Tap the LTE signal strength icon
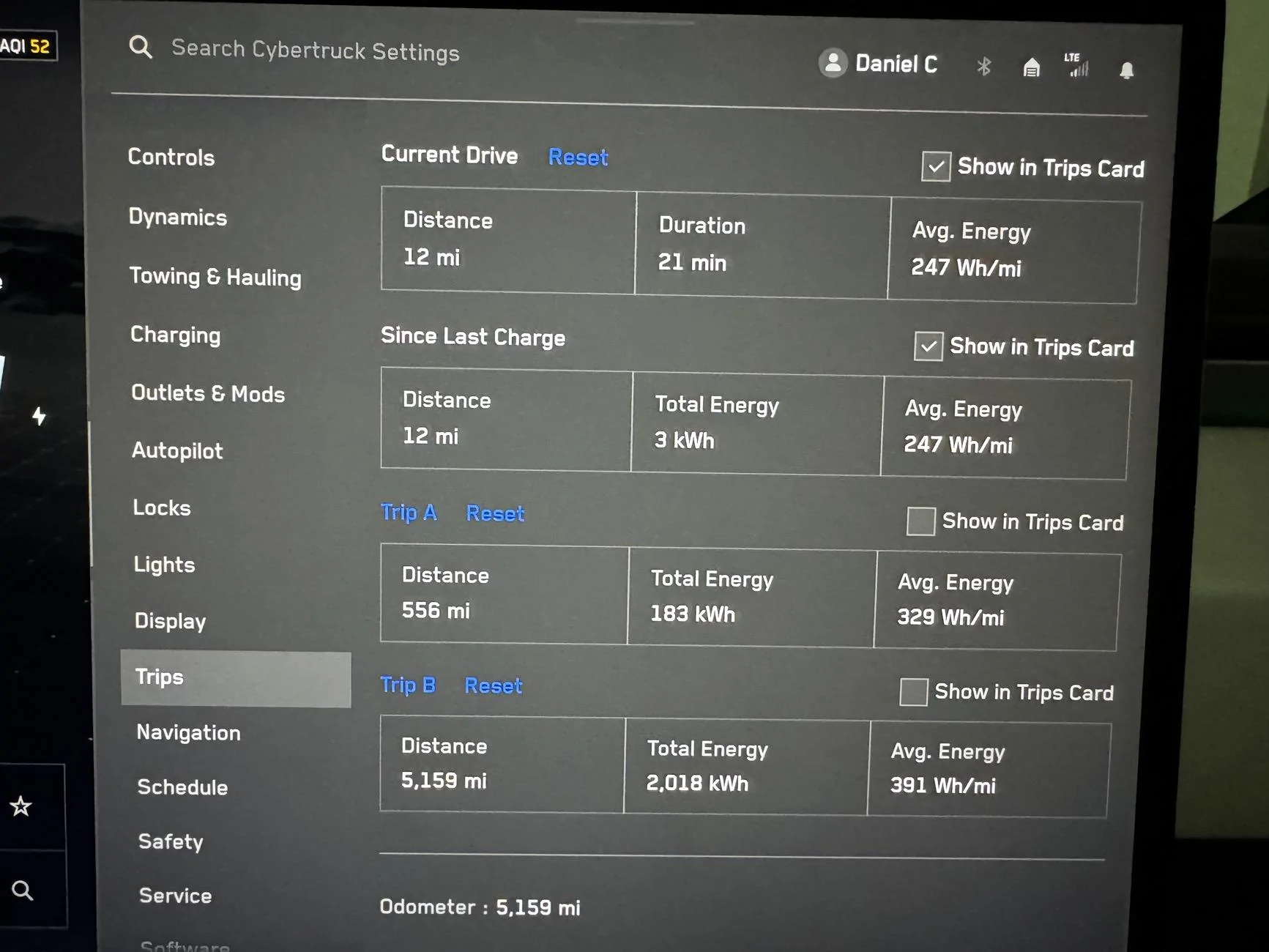The height and width of the screenshot is (952, 1269). point(1077,65)
